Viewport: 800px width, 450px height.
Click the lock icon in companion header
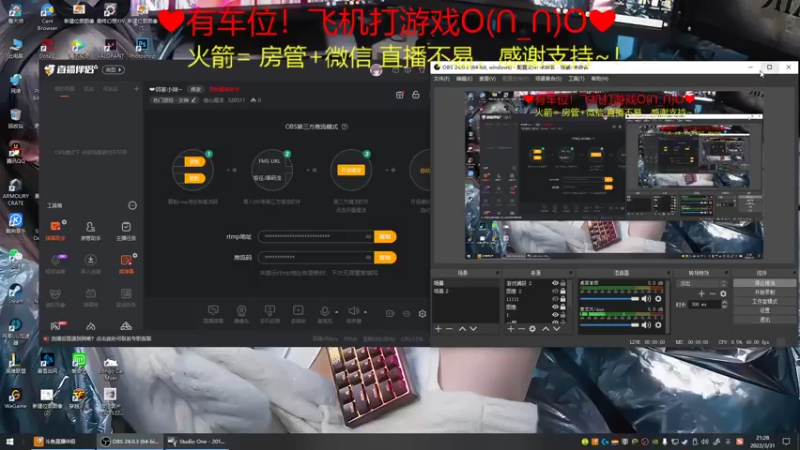click(416, 95)
